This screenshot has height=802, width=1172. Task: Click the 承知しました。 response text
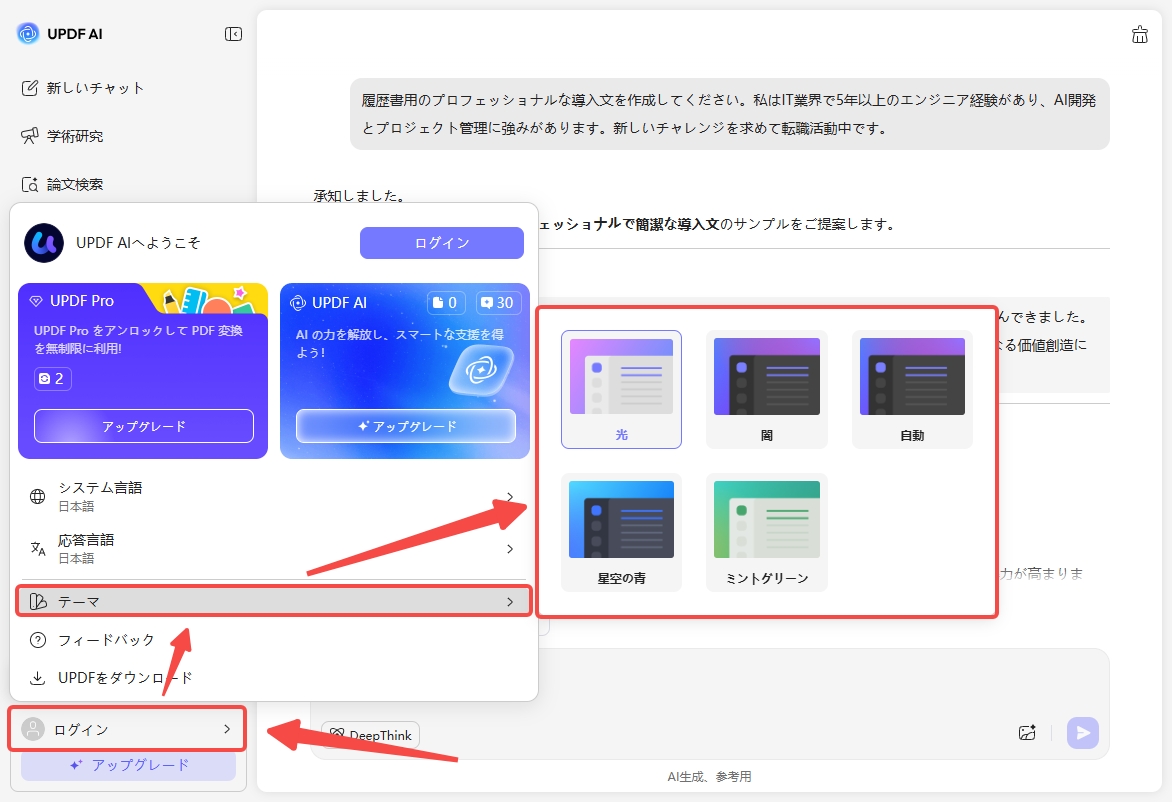pyautogui.click(x=360, y=195)
